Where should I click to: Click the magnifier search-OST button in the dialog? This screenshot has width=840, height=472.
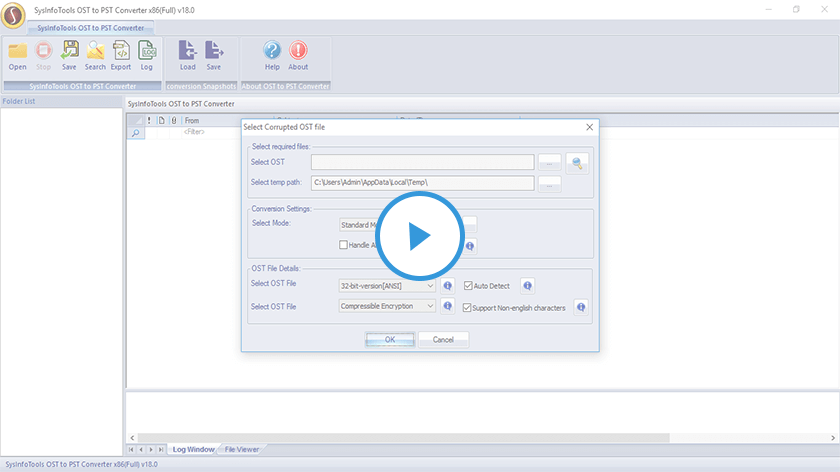coord(577,162)
